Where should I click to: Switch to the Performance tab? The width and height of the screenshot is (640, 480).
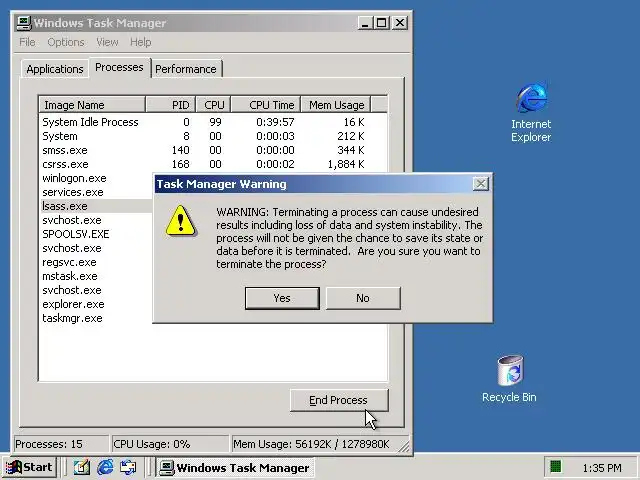(186, 69)
